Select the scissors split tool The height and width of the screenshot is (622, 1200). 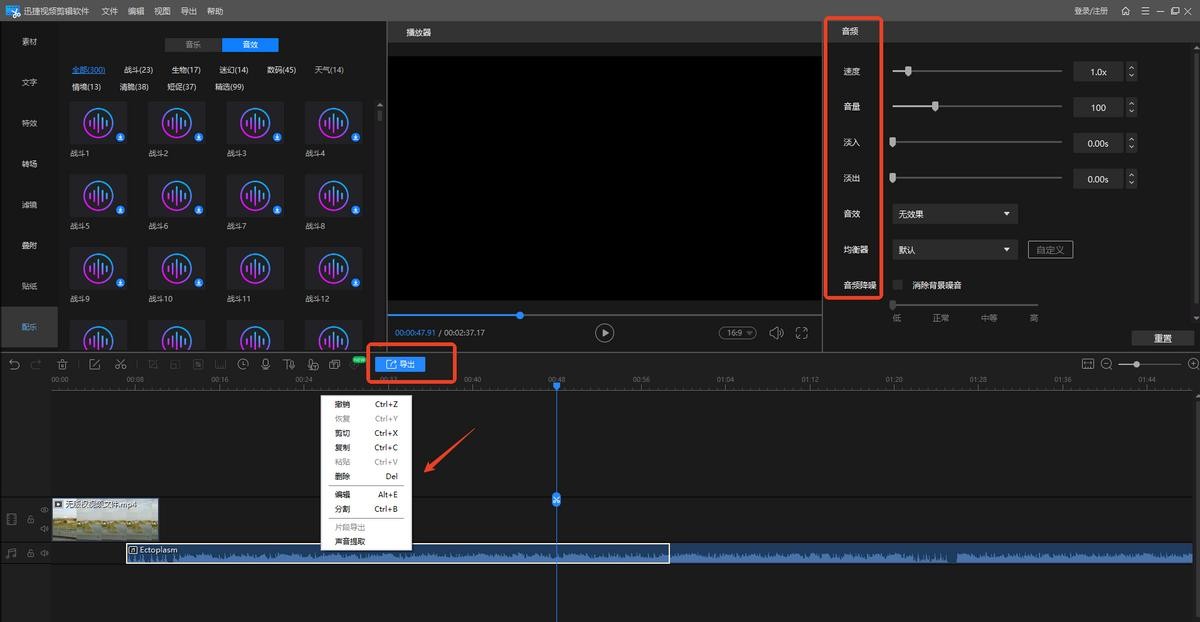pyautogui.click(x=120, y=365)
